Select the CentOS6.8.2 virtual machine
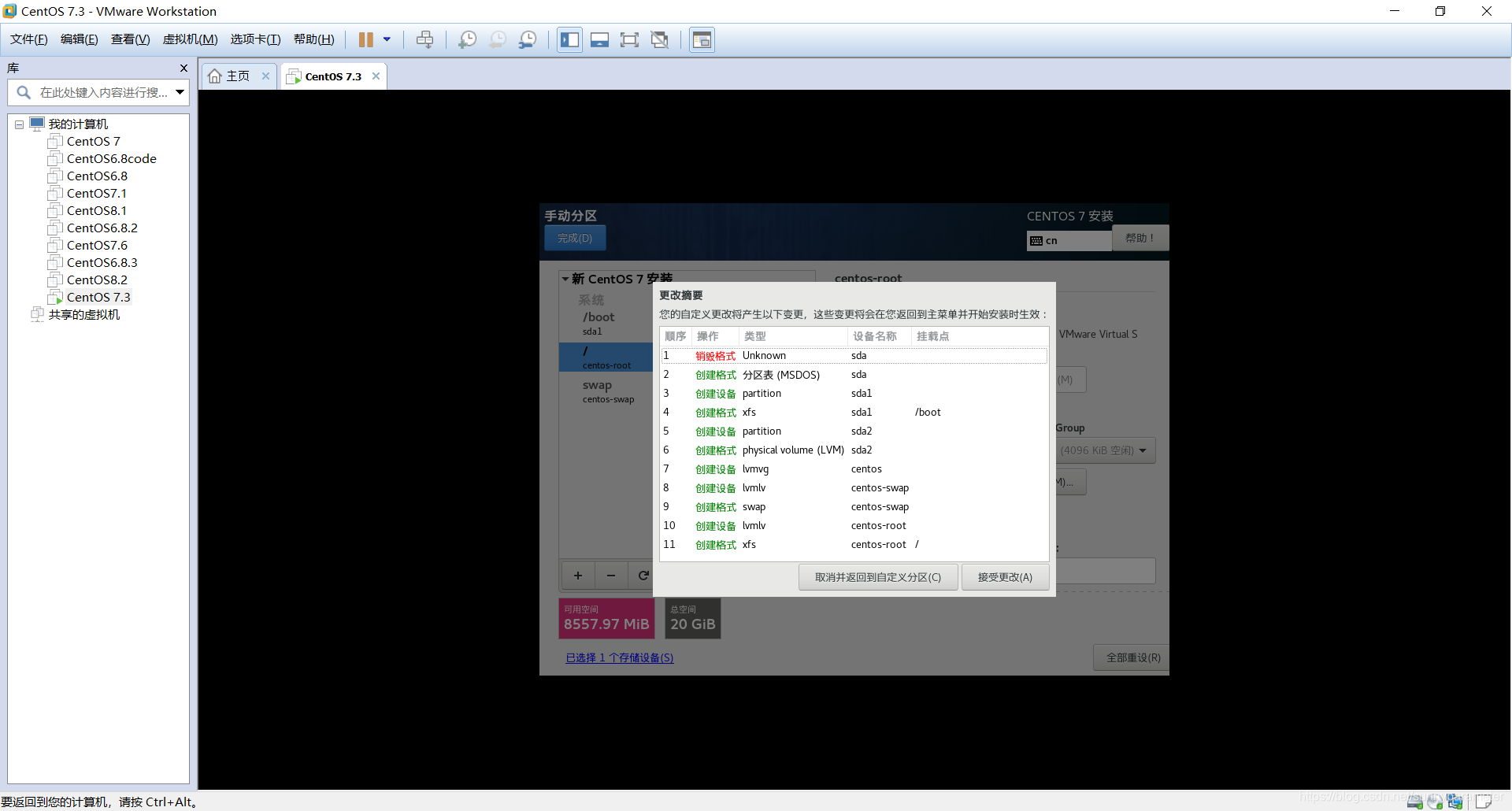1512x811 pixels. click(102, 228)
